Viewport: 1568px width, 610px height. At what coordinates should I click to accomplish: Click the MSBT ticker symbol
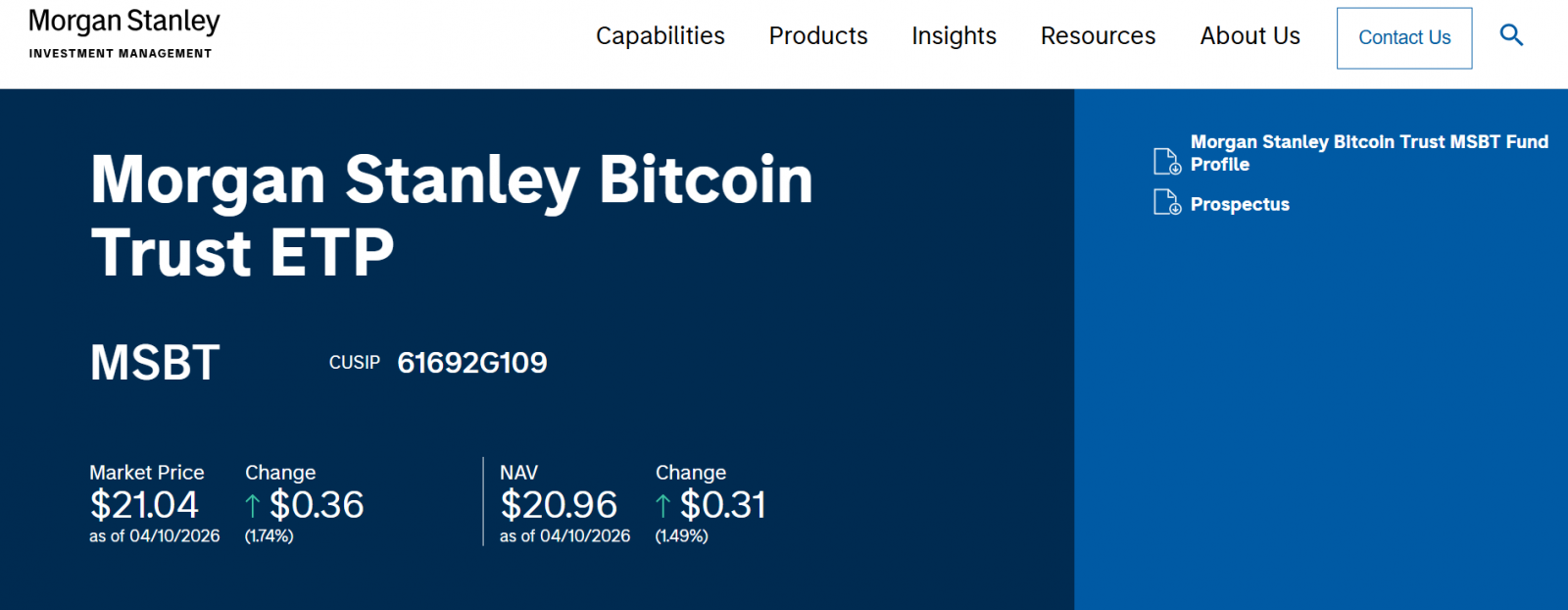pos(155,363)
